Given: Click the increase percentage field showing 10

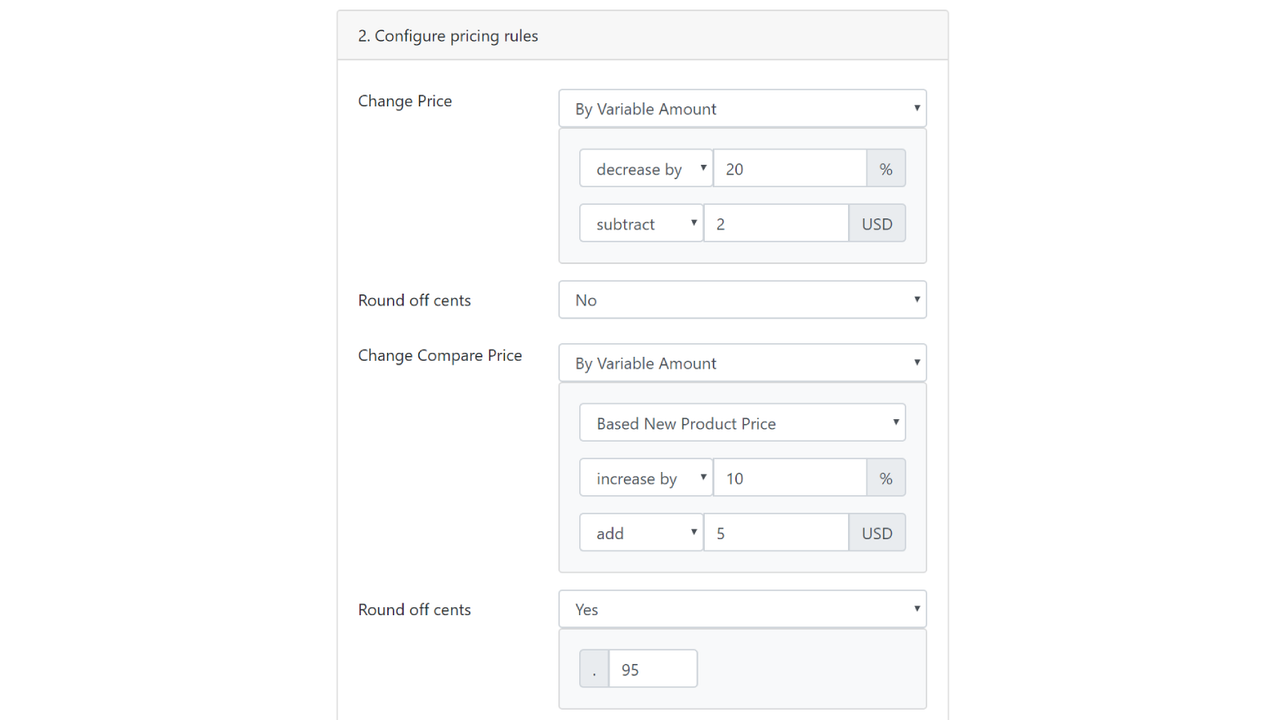Looking at the screenshot, I should 790,477.
